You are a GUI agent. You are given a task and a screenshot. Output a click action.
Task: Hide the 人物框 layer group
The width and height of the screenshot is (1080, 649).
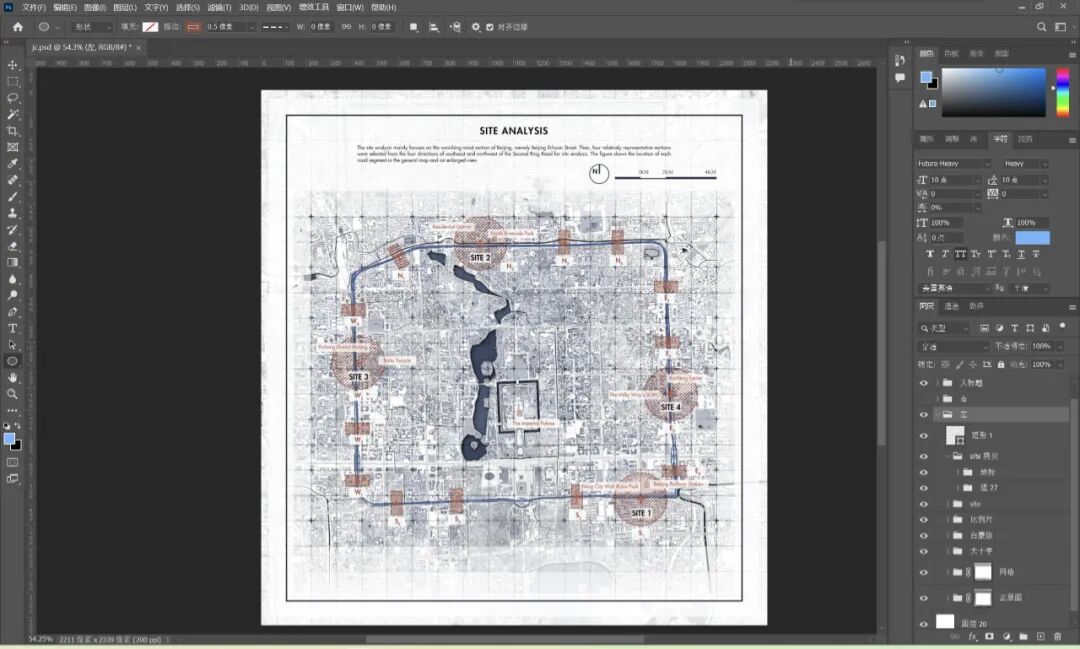pyautogui.click(x=924, y=383)
